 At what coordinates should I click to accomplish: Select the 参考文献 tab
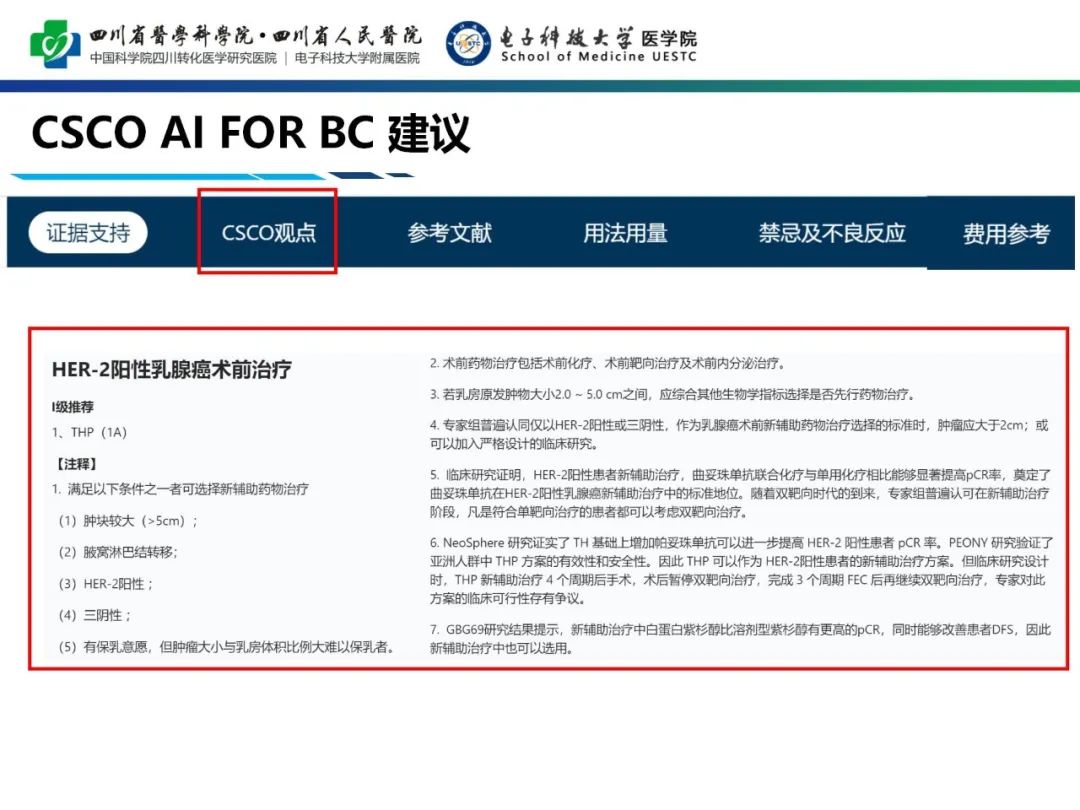(x=449, y=233)
